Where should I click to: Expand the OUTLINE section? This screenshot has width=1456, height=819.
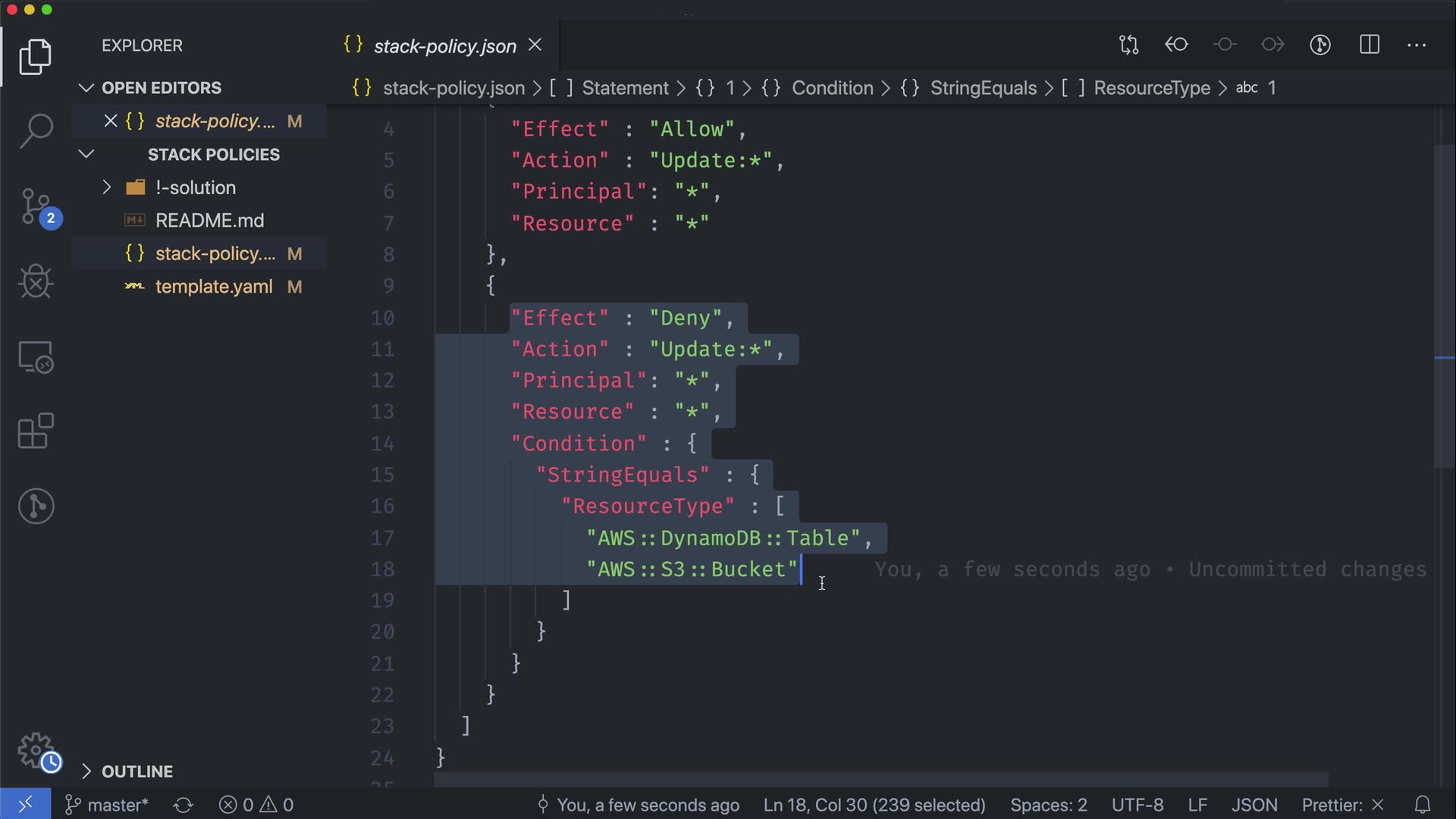pyautogui.click(x=86, y=771)
